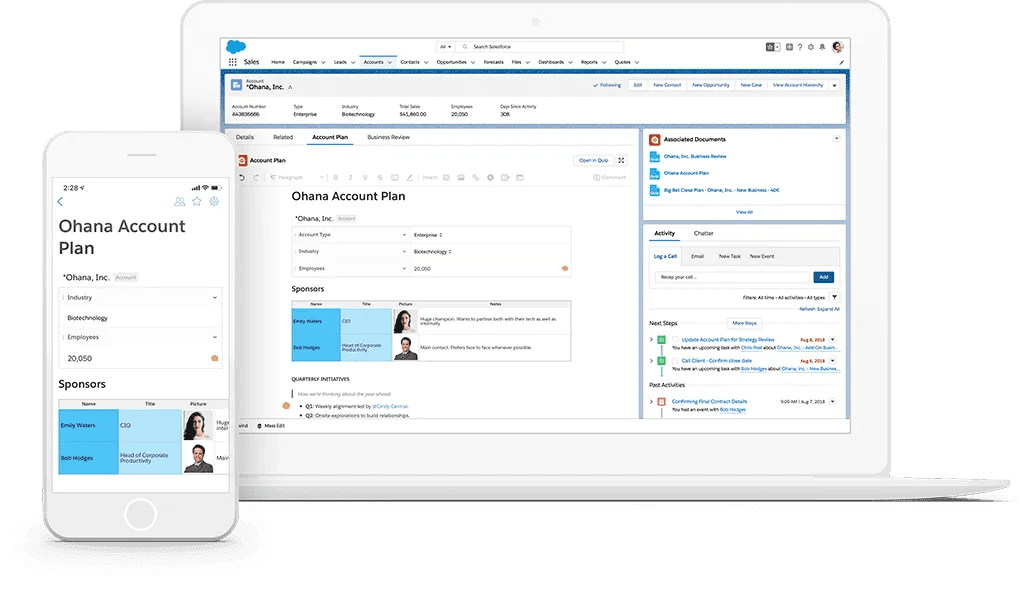Image resolution: width=1028 pixels, height=591 pixels.
Task: Open more account actions dropdown arrow
Action: coord(835,85)
